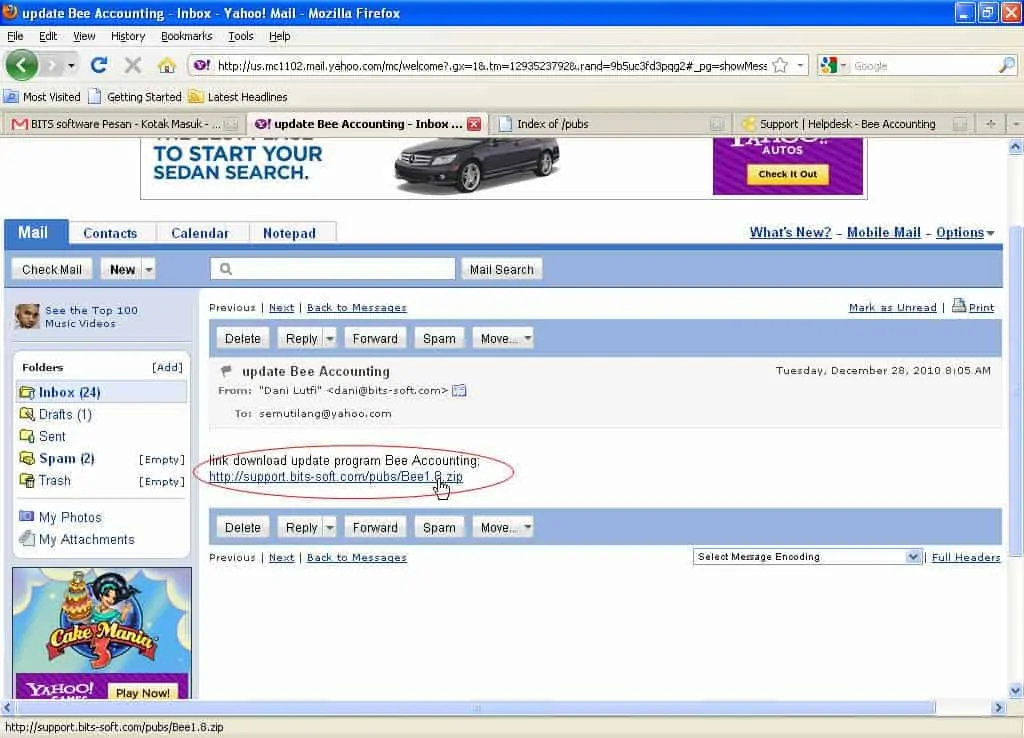Open the Sent folder icon
This screenshot has height=738, width=1024.
pos(27,436)
